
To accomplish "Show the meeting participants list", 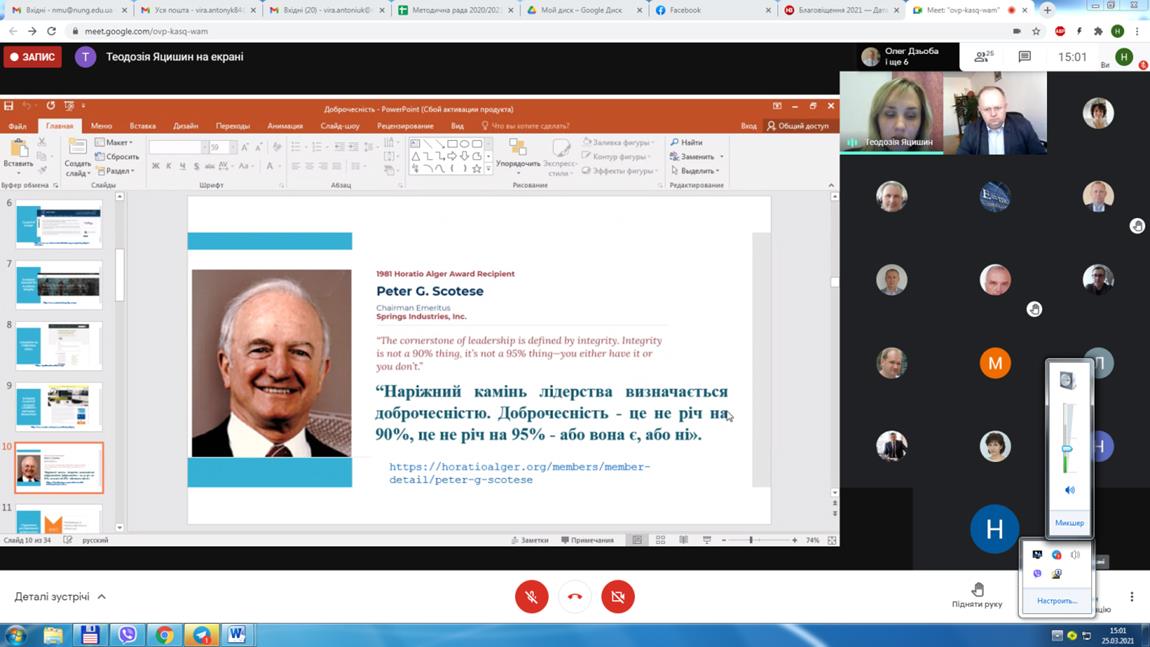I will click(983, 57).
